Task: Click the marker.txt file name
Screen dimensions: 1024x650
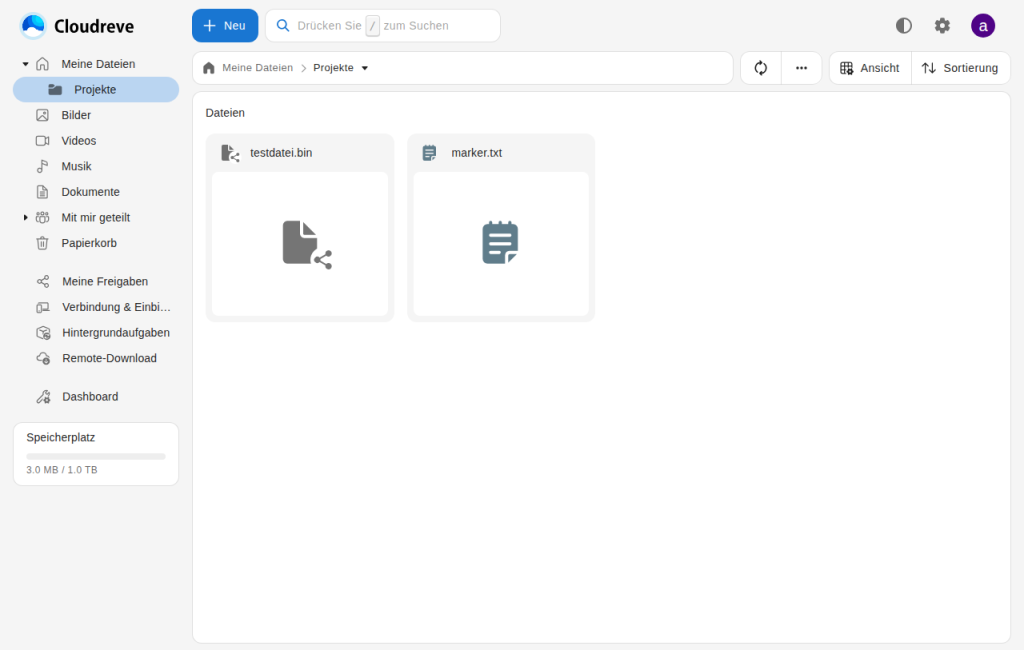Action: coord(477,153)
